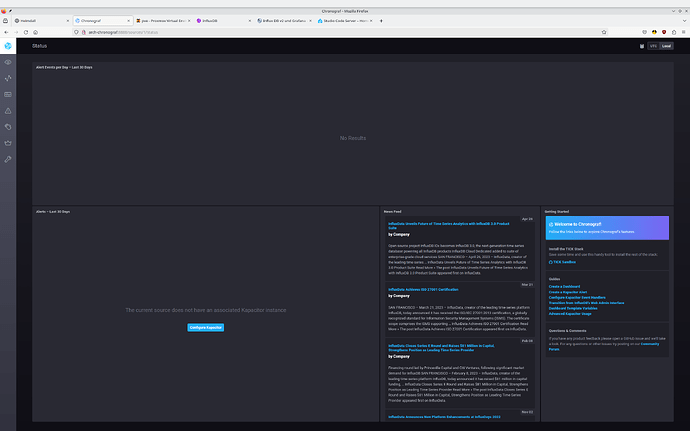
Task: Open the Alerting triangle icon in sidebar
Action: tap(8, 111)
